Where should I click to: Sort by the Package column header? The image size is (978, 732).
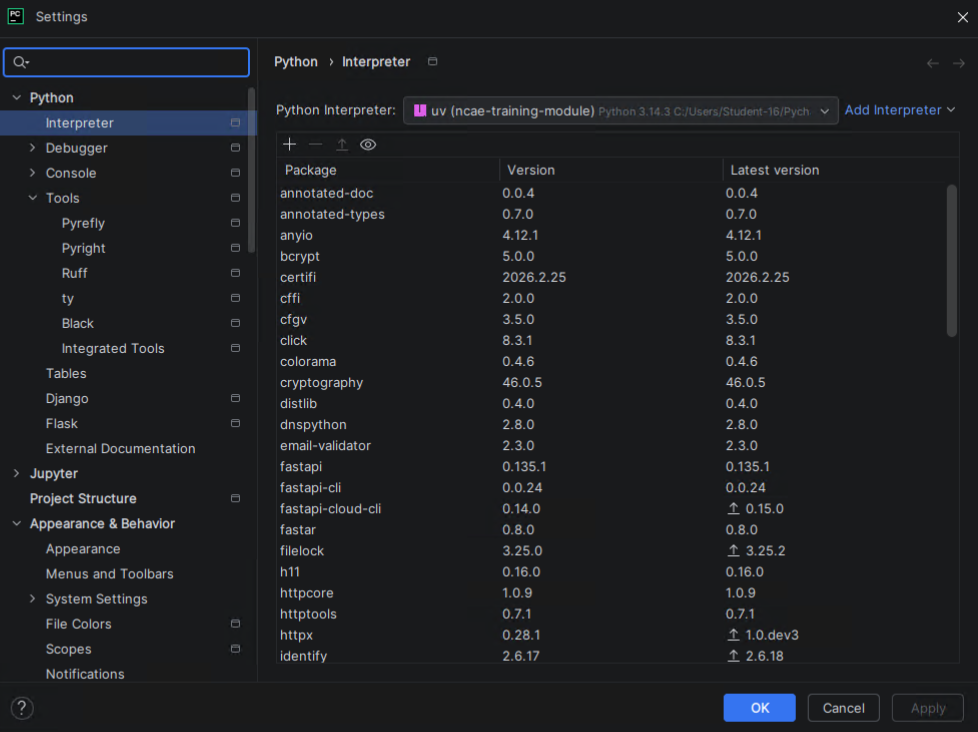388,170
